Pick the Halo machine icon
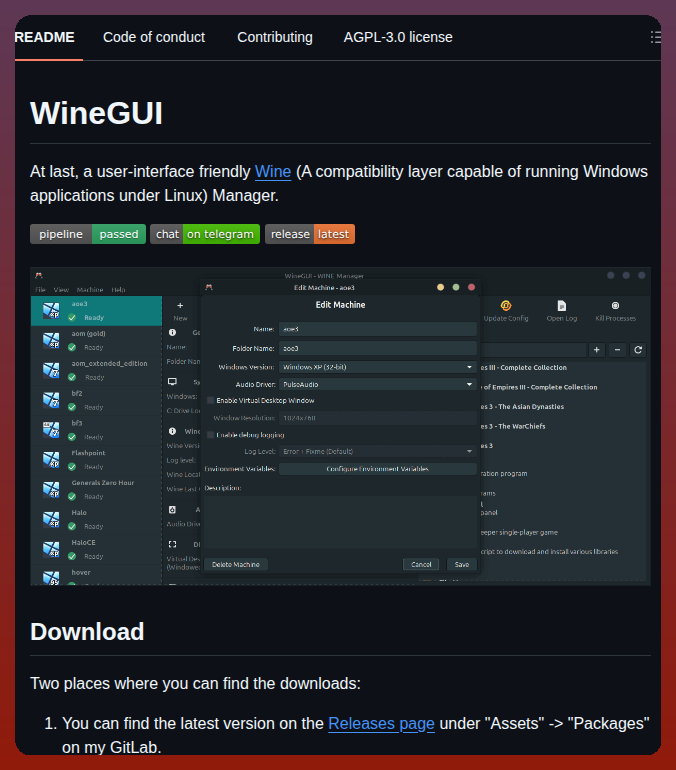 click(x=51, y=520)
